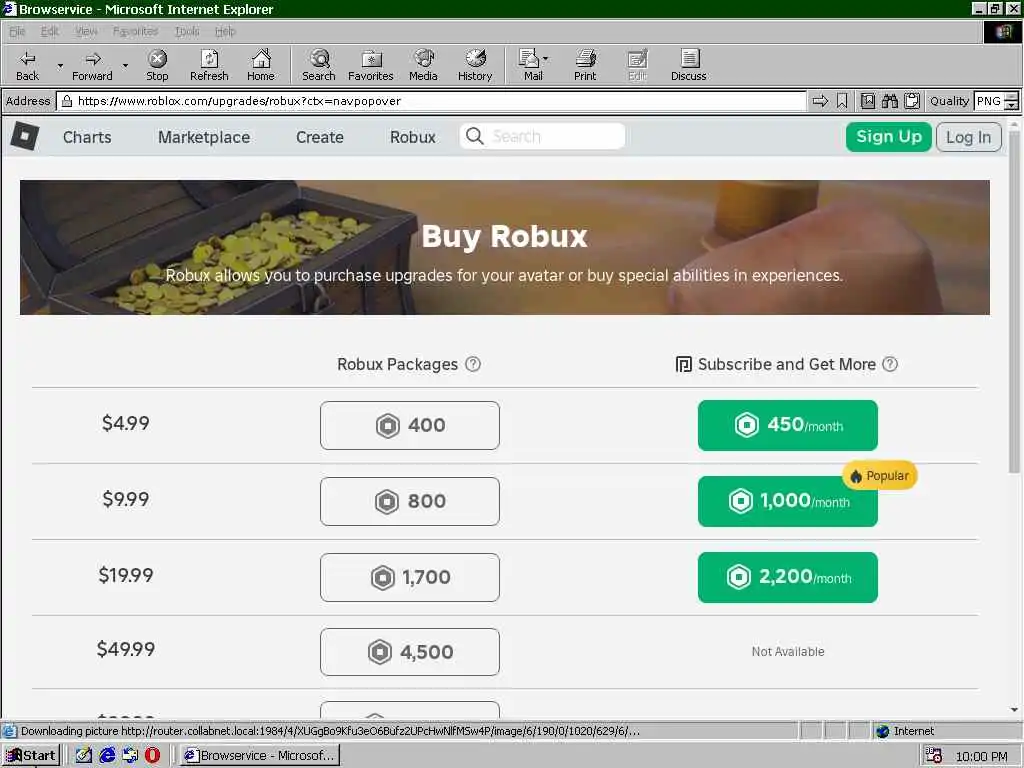Click the scroll down arrow
This screenshot has height=768, width=1024.
coord(1014,709)
